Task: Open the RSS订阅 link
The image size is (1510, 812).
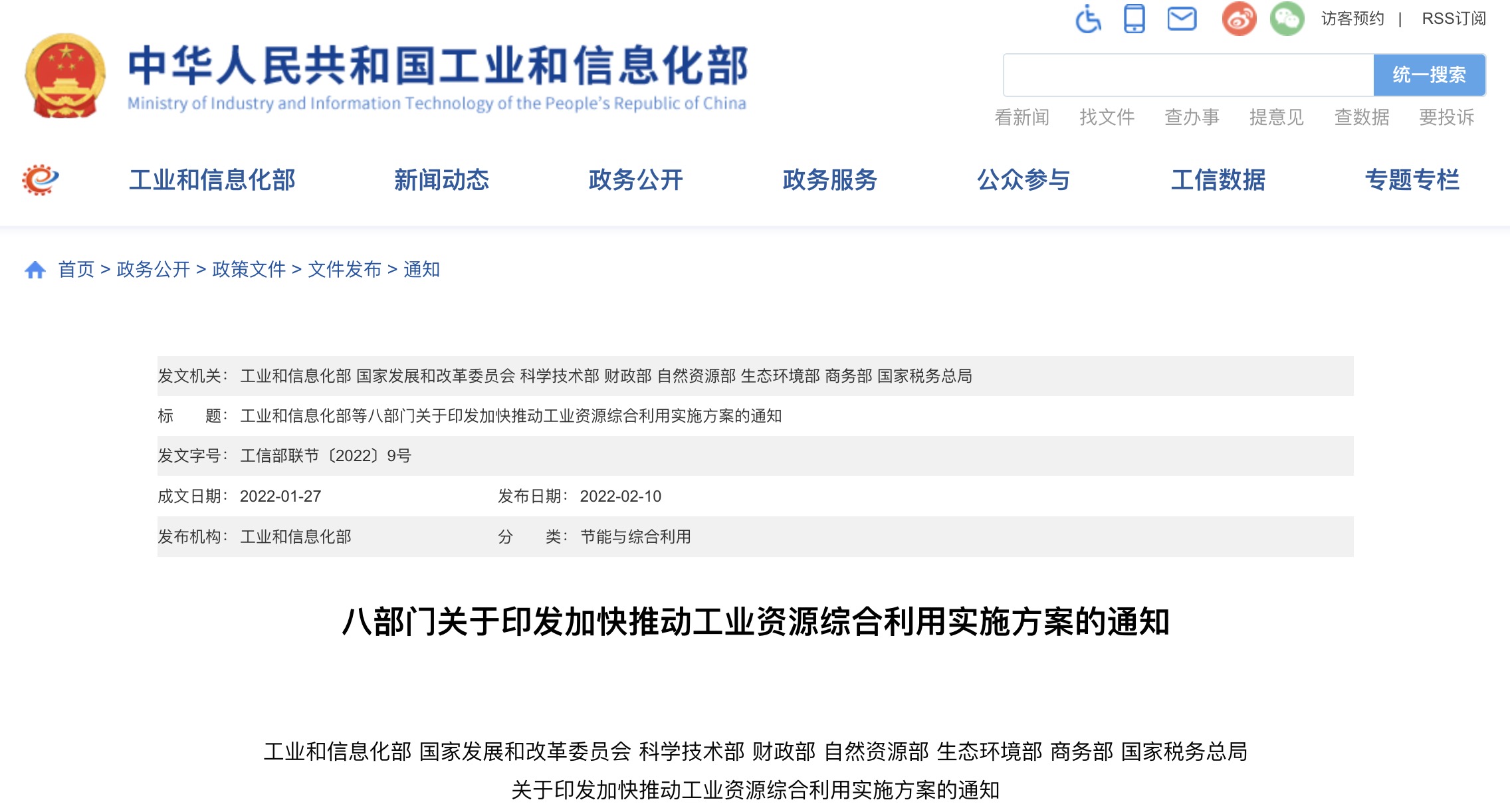Action: click(x=1454, y=19)
